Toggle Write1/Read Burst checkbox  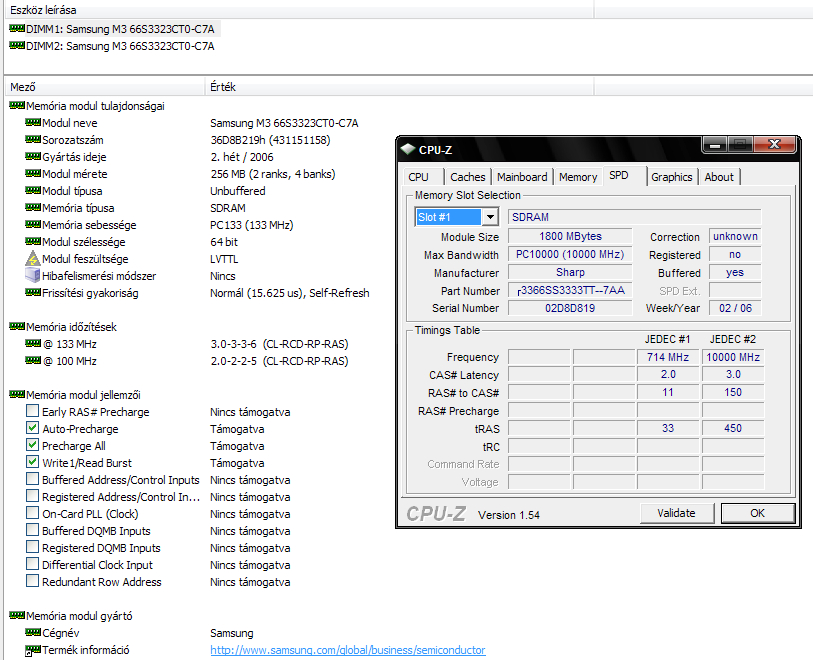click(33, 462)
